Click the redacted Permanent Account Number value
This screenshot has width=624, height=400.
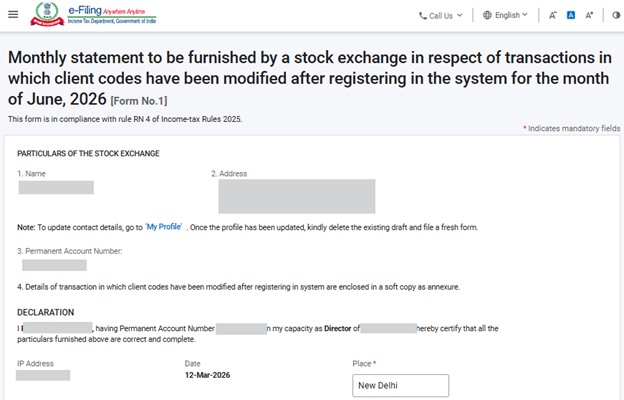pyautogui.click(x=54, y=265)
